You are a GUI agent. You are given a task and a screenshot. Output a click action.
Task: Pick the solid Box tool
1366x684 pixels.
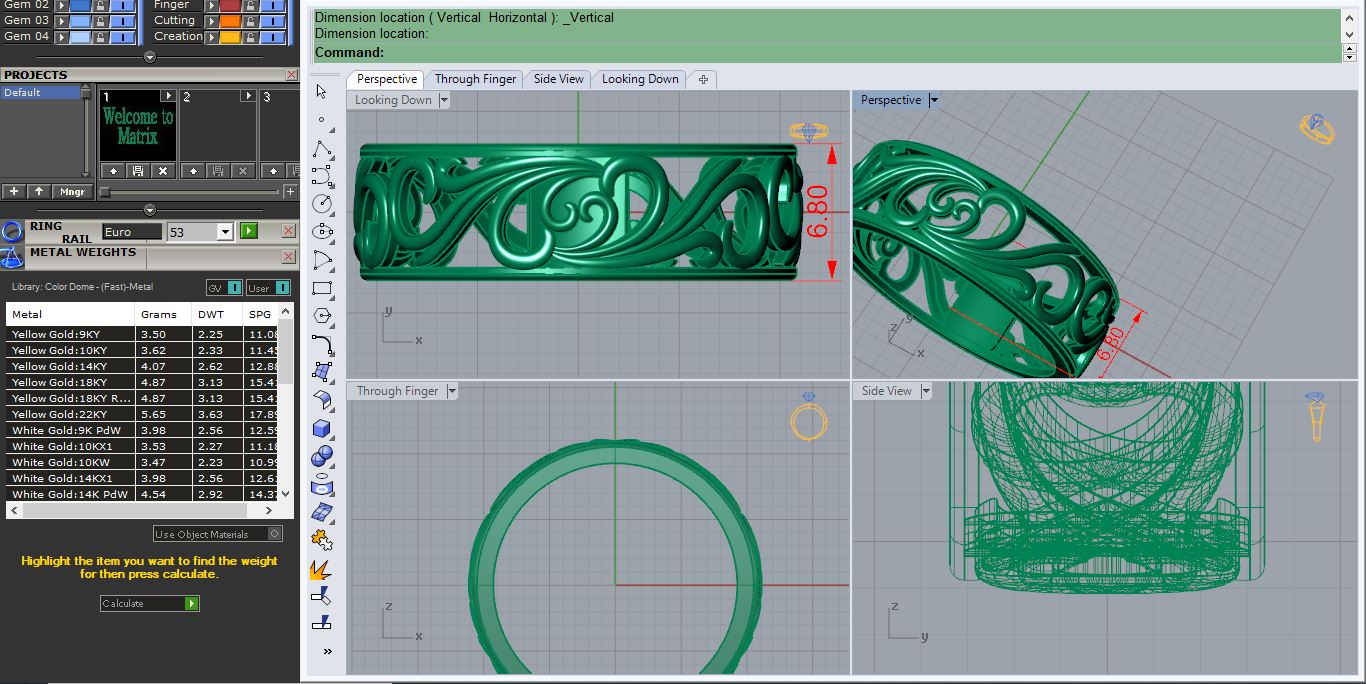(x=322, y=428)
